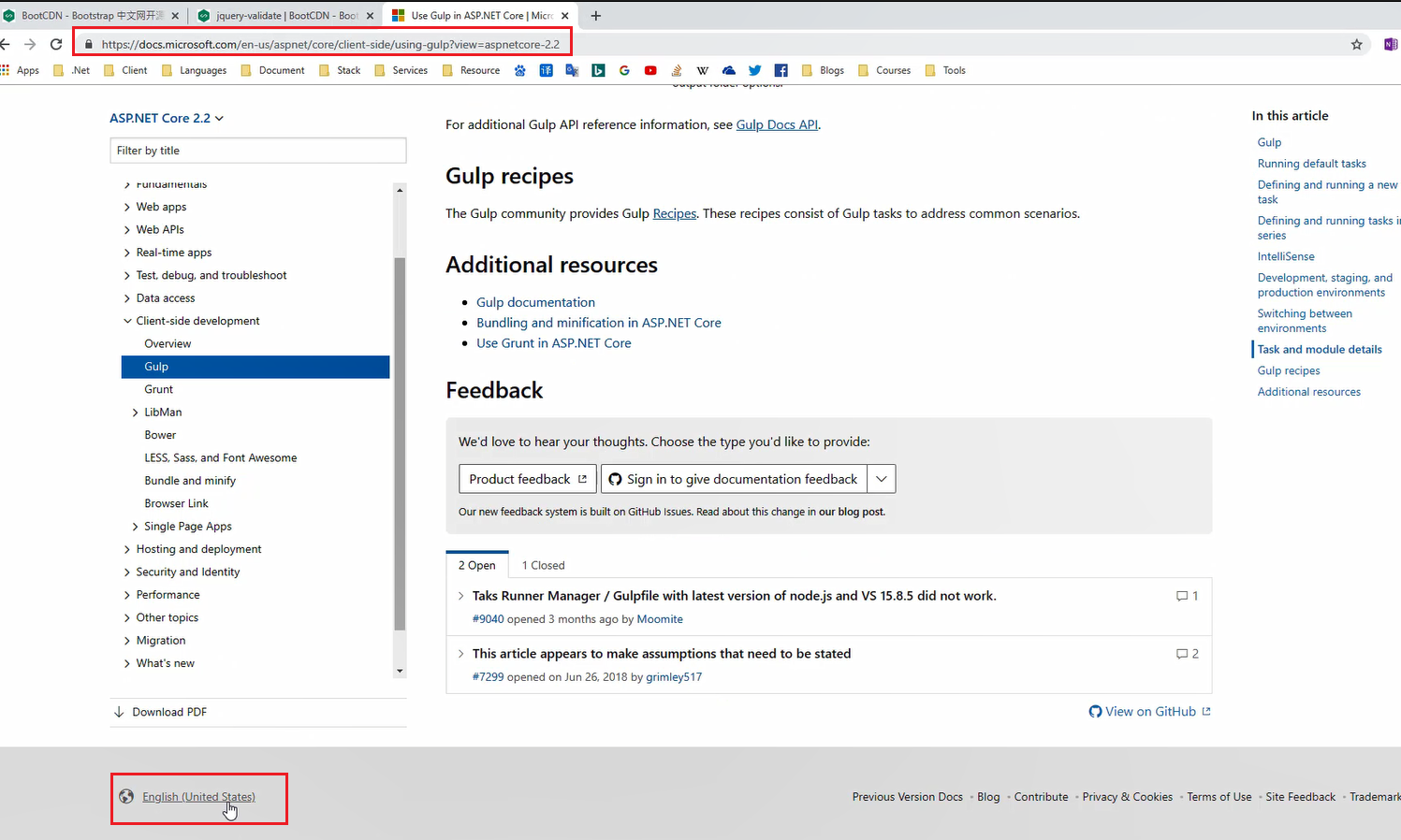
Task: Open the Google Translate bookmark icon
Action: [572, 70]
